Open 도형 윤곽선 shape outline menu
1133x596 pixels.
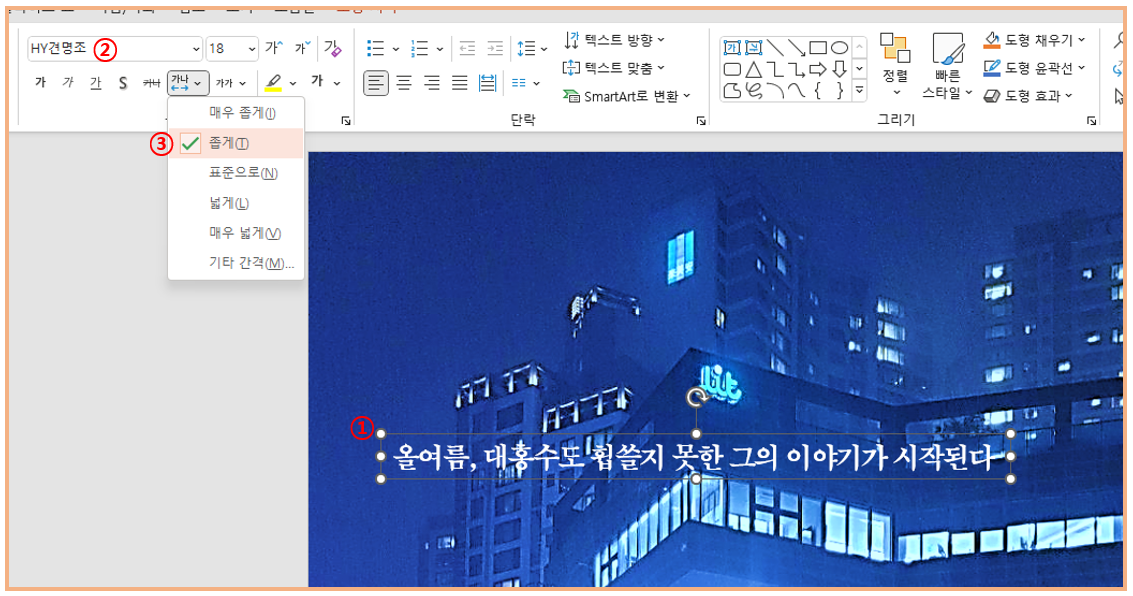[1035, 68]
